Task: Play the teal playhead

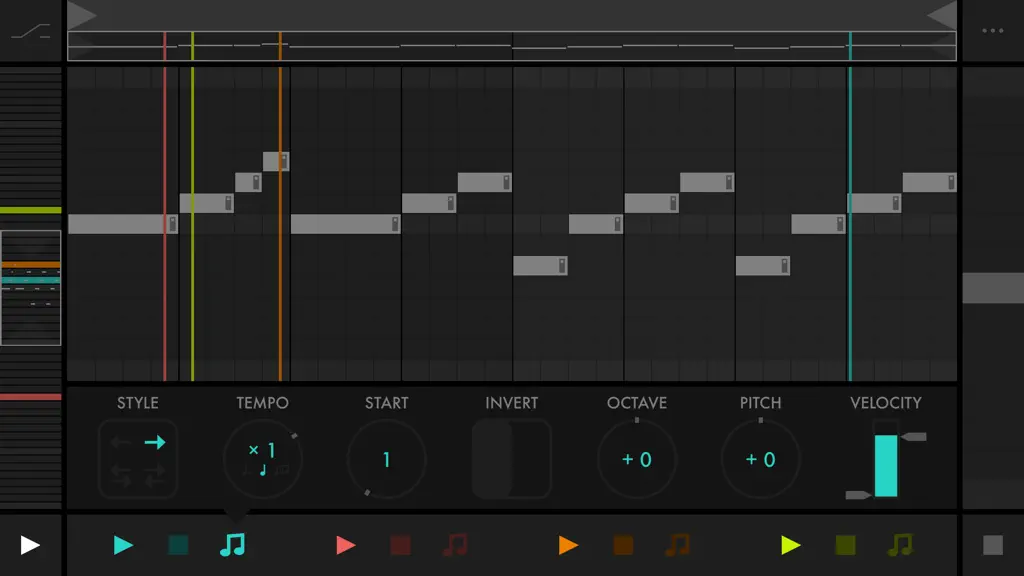Action: (123, 545)
